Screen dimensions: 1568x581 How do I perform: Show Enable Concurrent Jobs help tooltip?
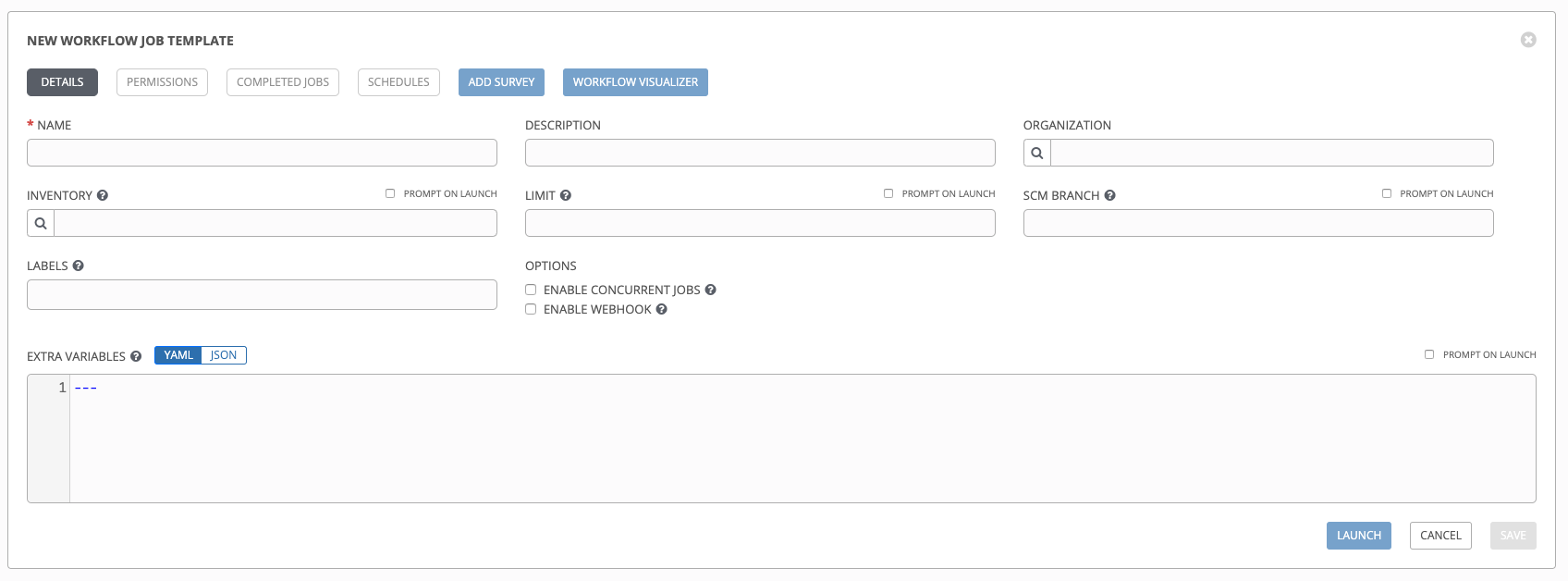click(710, 290)
